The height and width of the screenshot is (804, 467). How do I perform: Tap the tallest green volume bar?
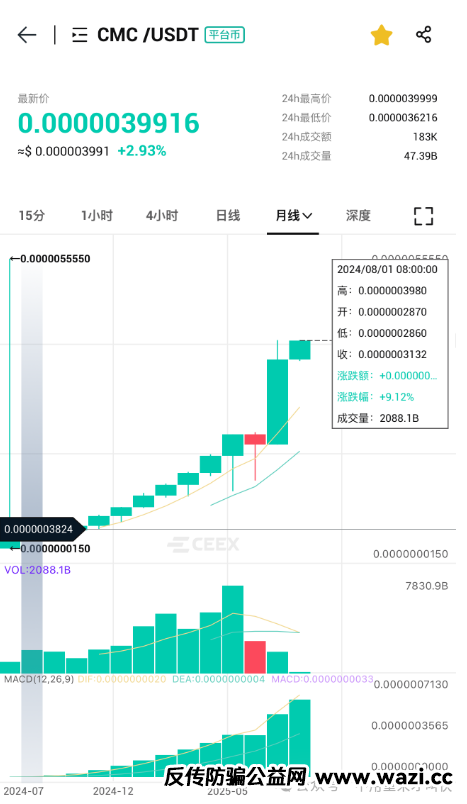pos(233,629)
